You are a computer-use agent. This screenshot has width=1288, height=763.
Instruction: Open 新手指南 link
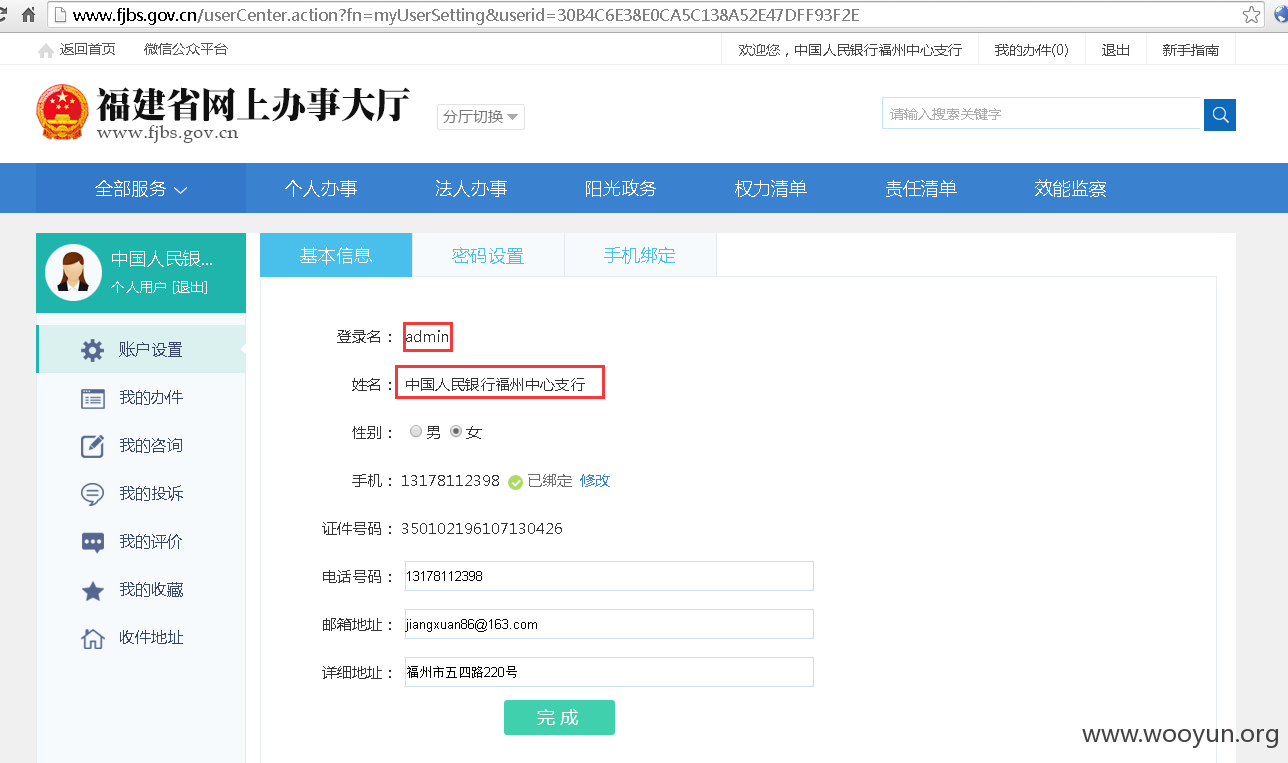[1190, 50]
